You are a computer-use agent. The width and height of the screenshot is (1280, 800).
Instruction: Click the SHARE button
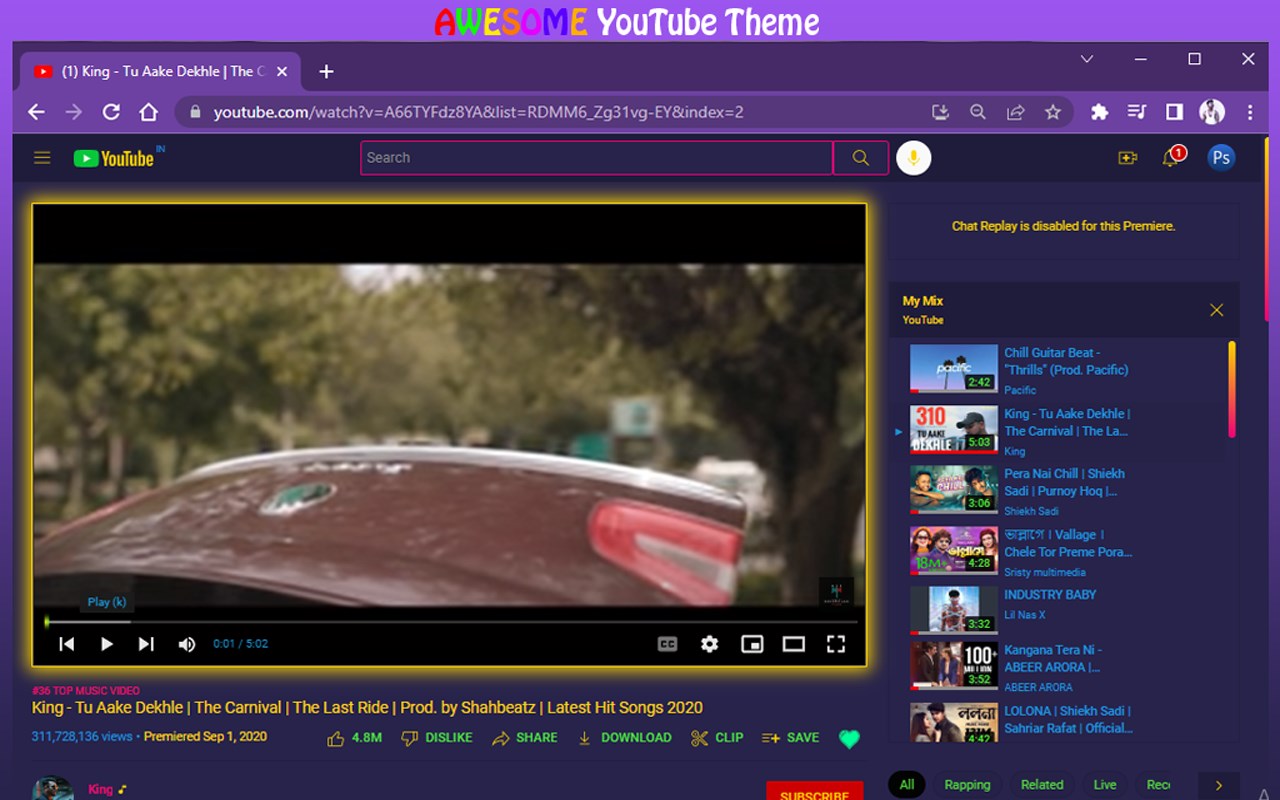[x=525, y=738]
